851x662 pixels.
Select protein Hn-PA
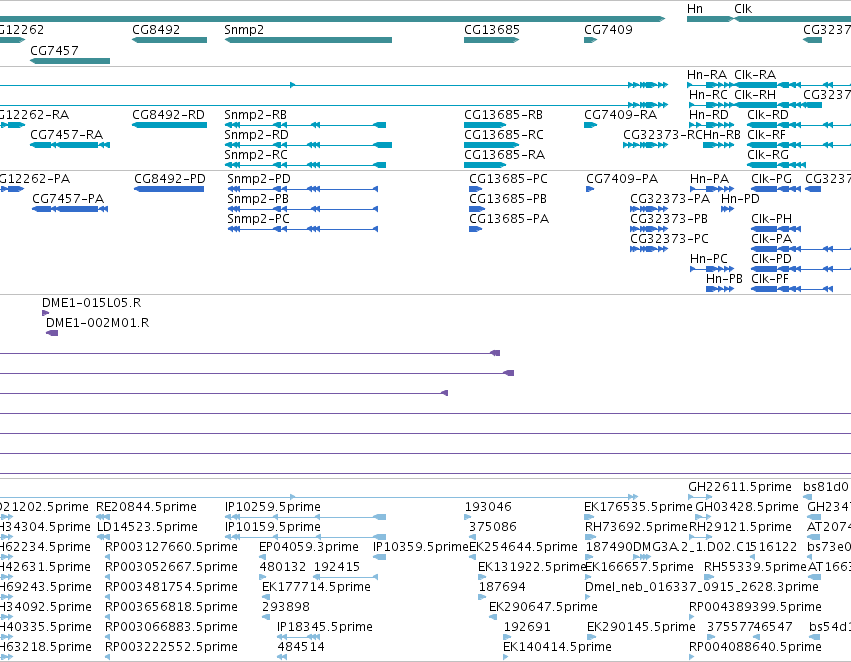point(709,179)
